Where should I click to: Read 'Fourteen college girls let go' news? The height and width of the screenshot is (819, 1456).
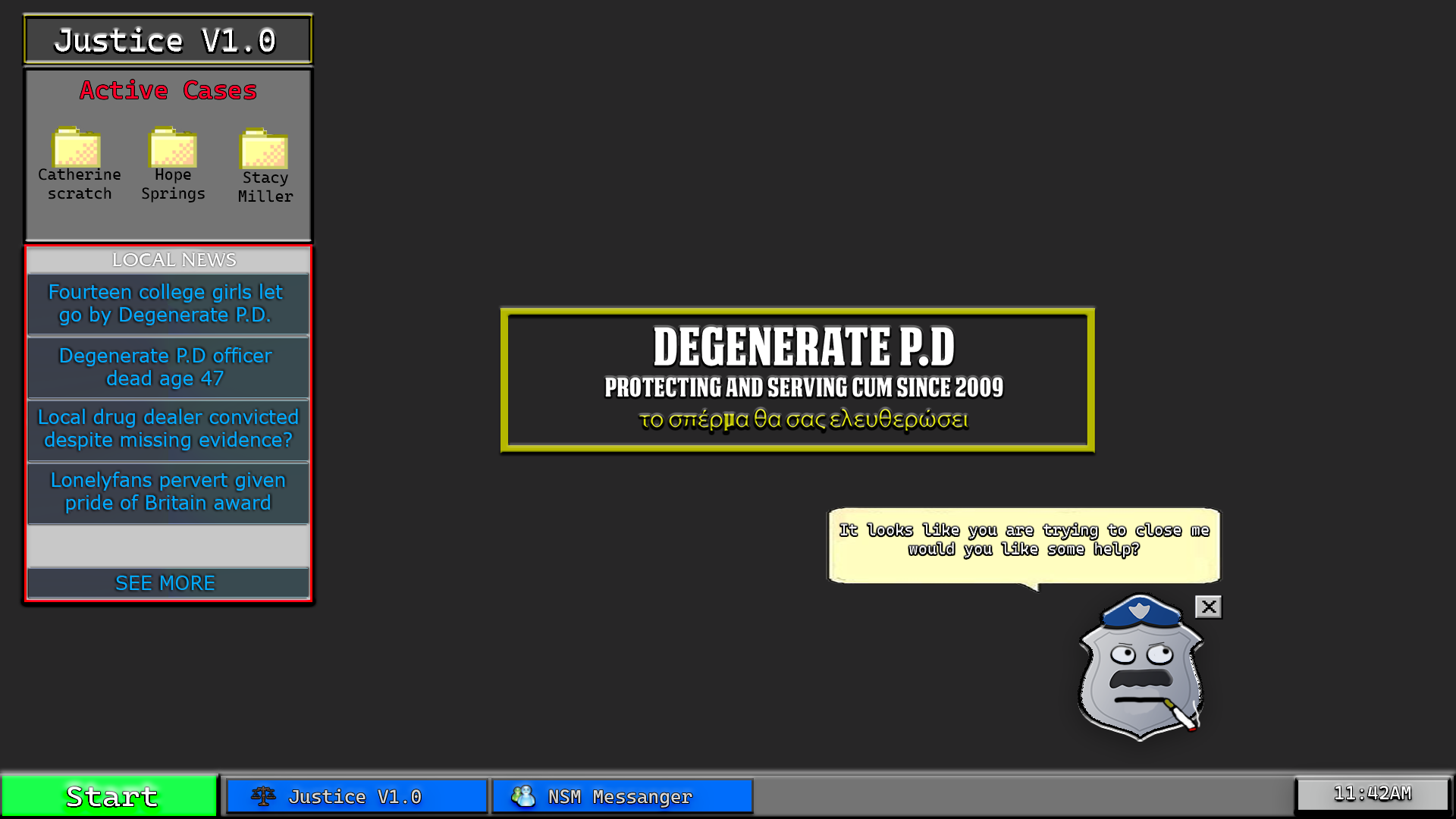(x=168, y=303)
